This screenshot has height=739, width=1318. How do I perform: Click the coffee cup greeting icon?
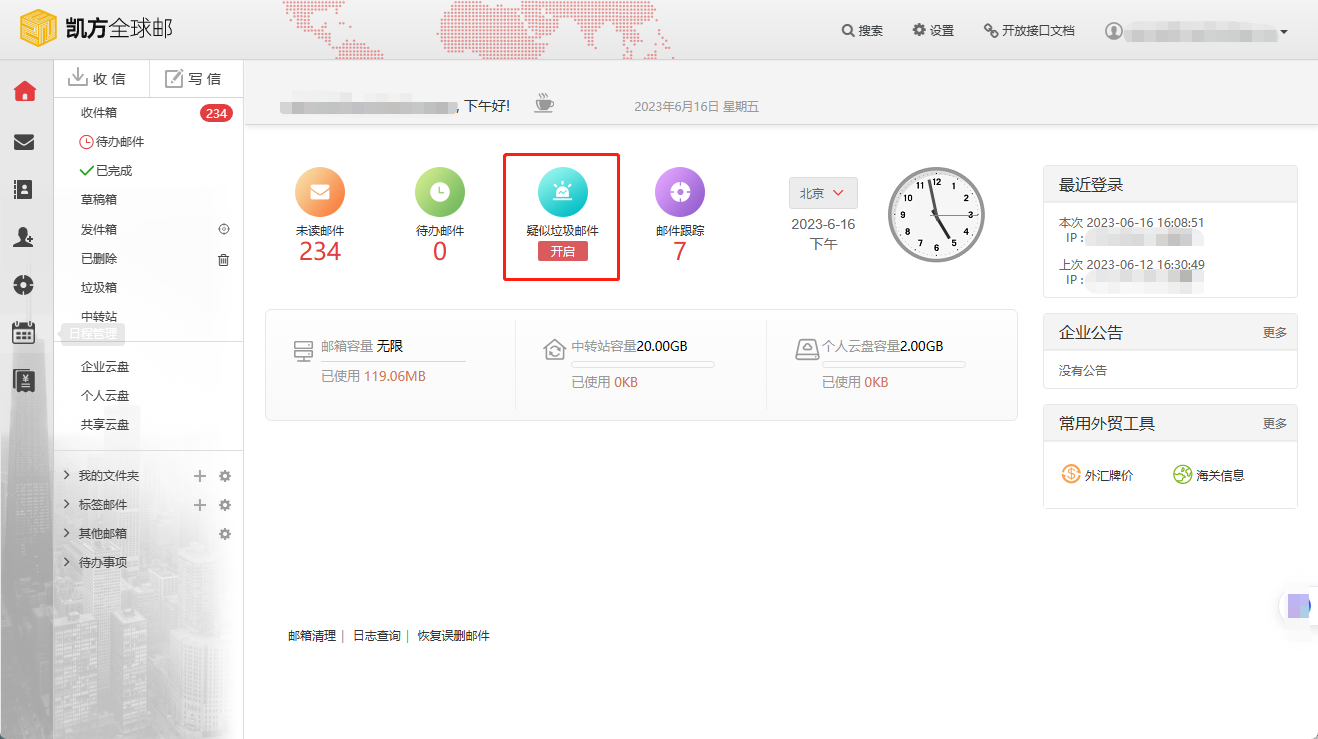[x=544, y=103]
